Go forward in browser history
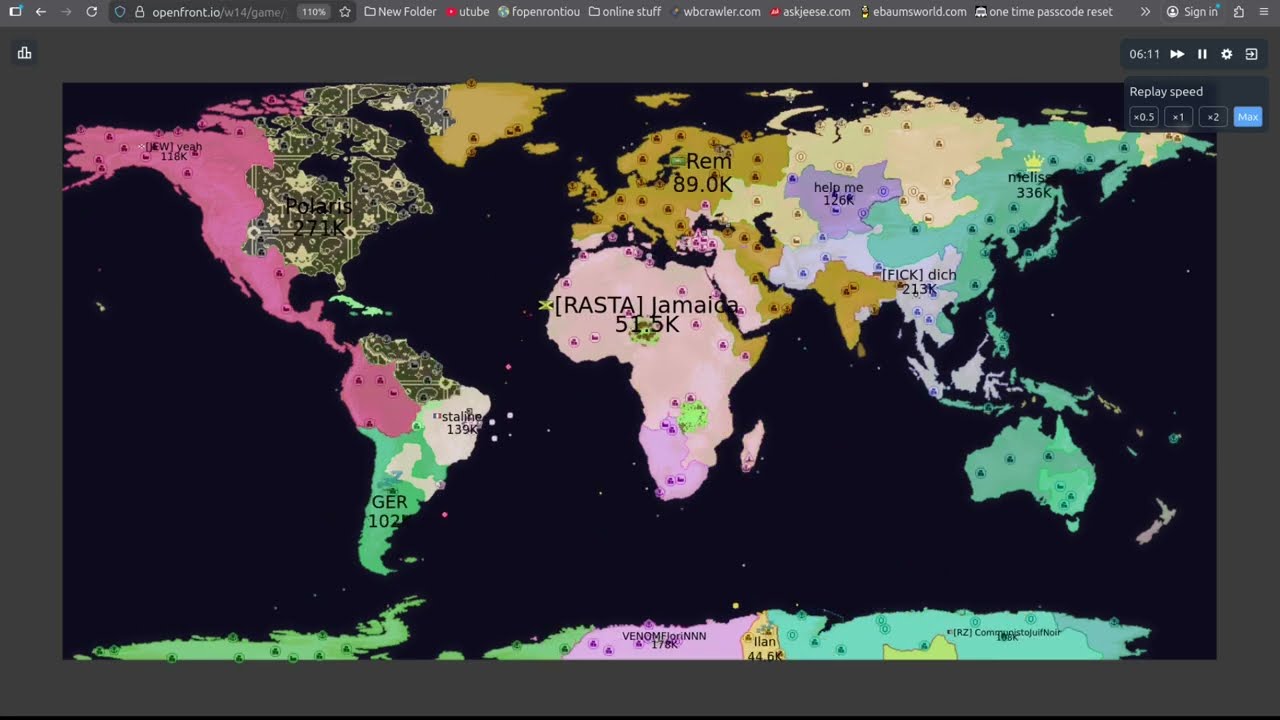Image resolution: width=1280 pixels, height=720 pixels. coord(66,12)
